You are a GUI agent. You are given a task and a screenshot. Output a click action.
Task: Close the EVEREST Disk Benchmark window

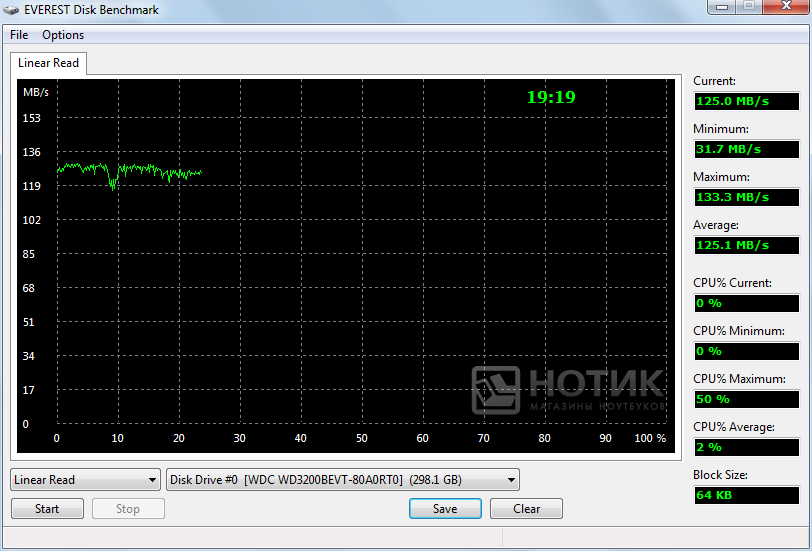click(x=786, y=7)
